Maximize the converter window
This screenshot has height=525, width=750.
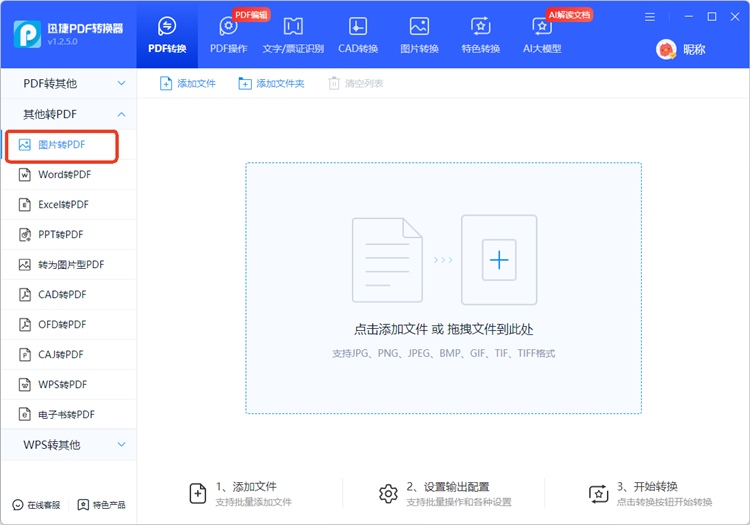pyautogui.click(x=712, y=17)
